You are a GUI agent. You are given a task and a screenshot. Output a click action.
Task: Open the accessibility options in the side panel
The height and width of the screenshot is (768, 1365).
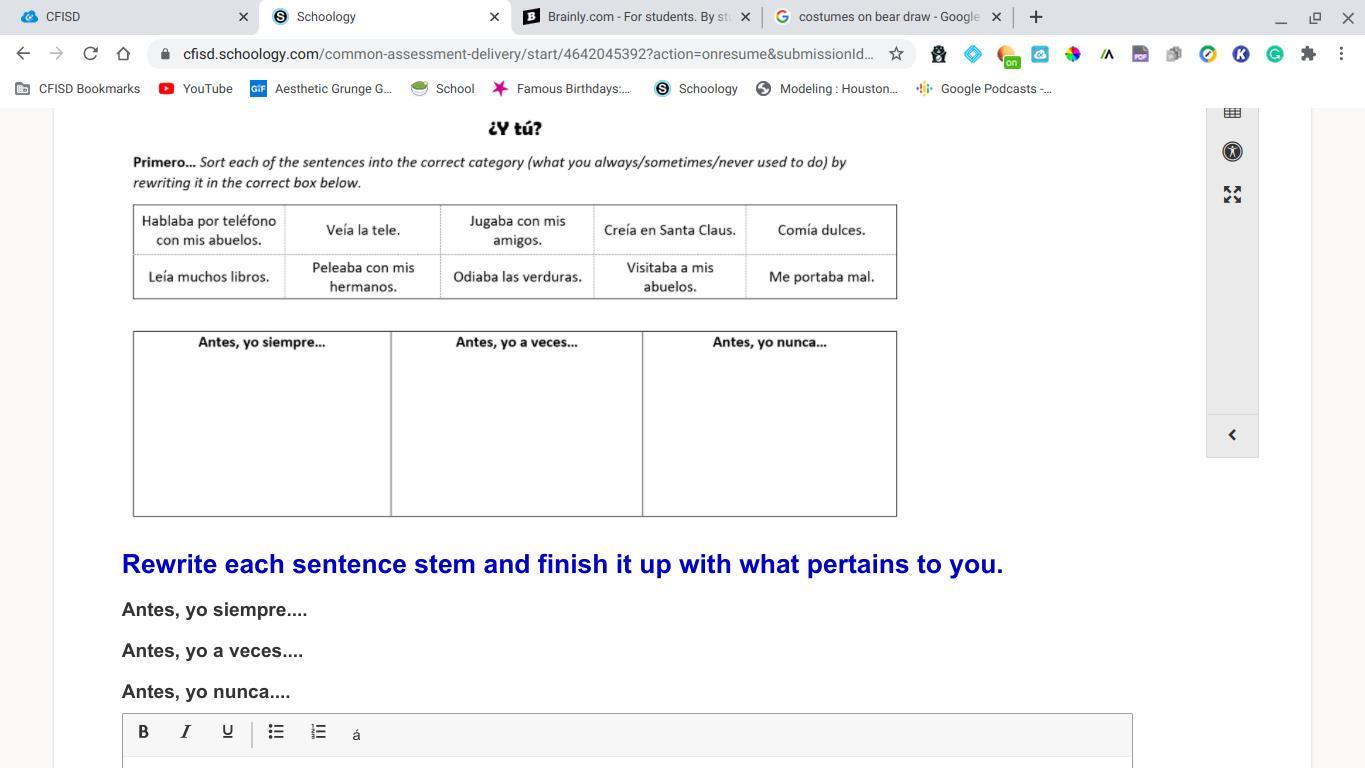(x=1232, y=152)
